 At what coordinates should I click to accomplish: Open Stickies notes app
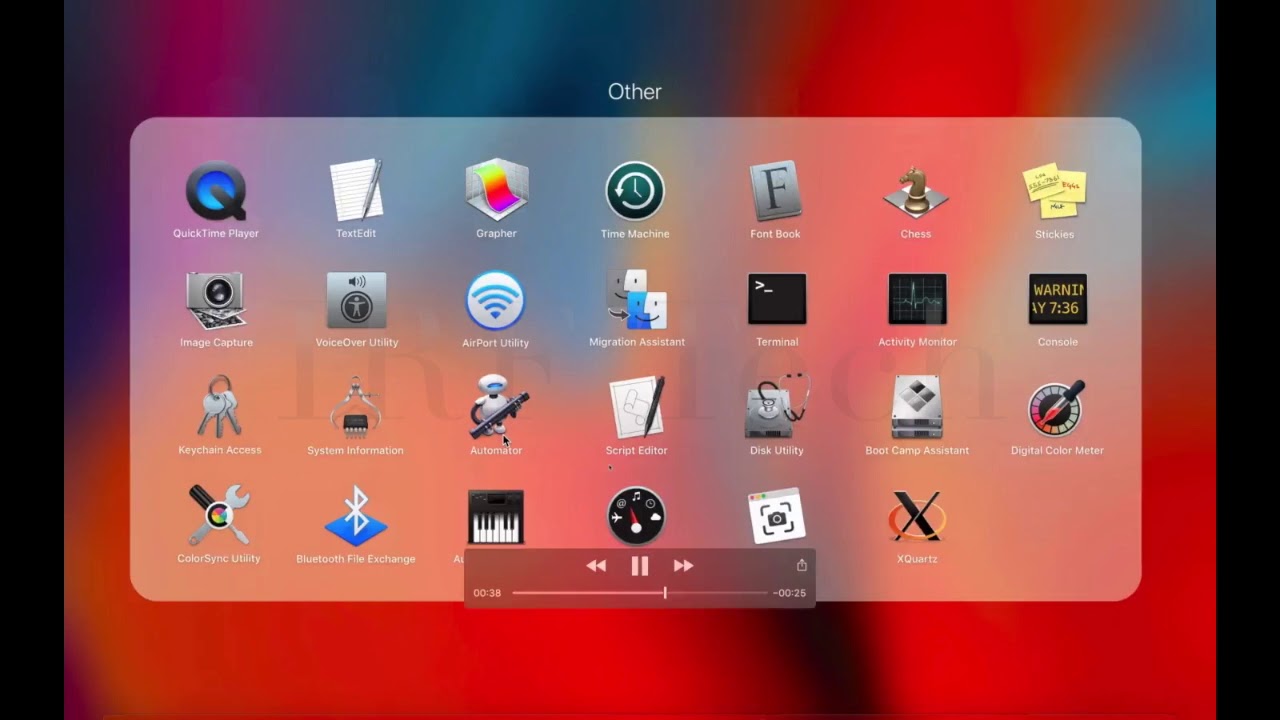pos(1054,190)
